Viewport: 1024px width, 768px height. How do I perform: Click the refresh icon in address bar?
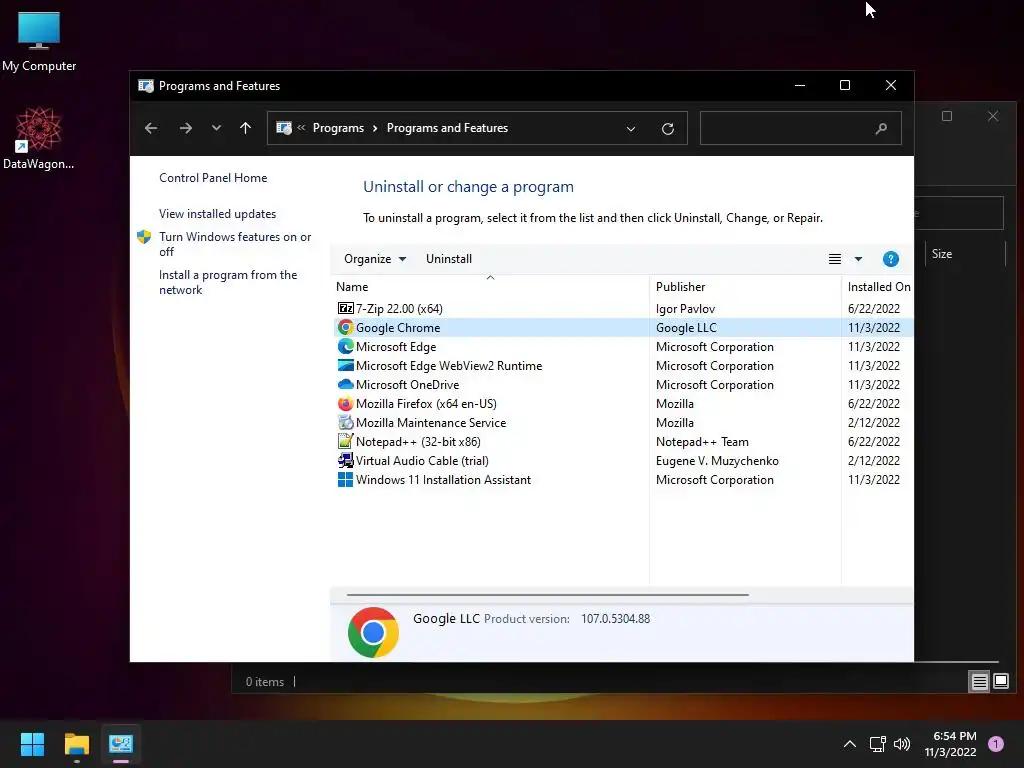point(667,129)
